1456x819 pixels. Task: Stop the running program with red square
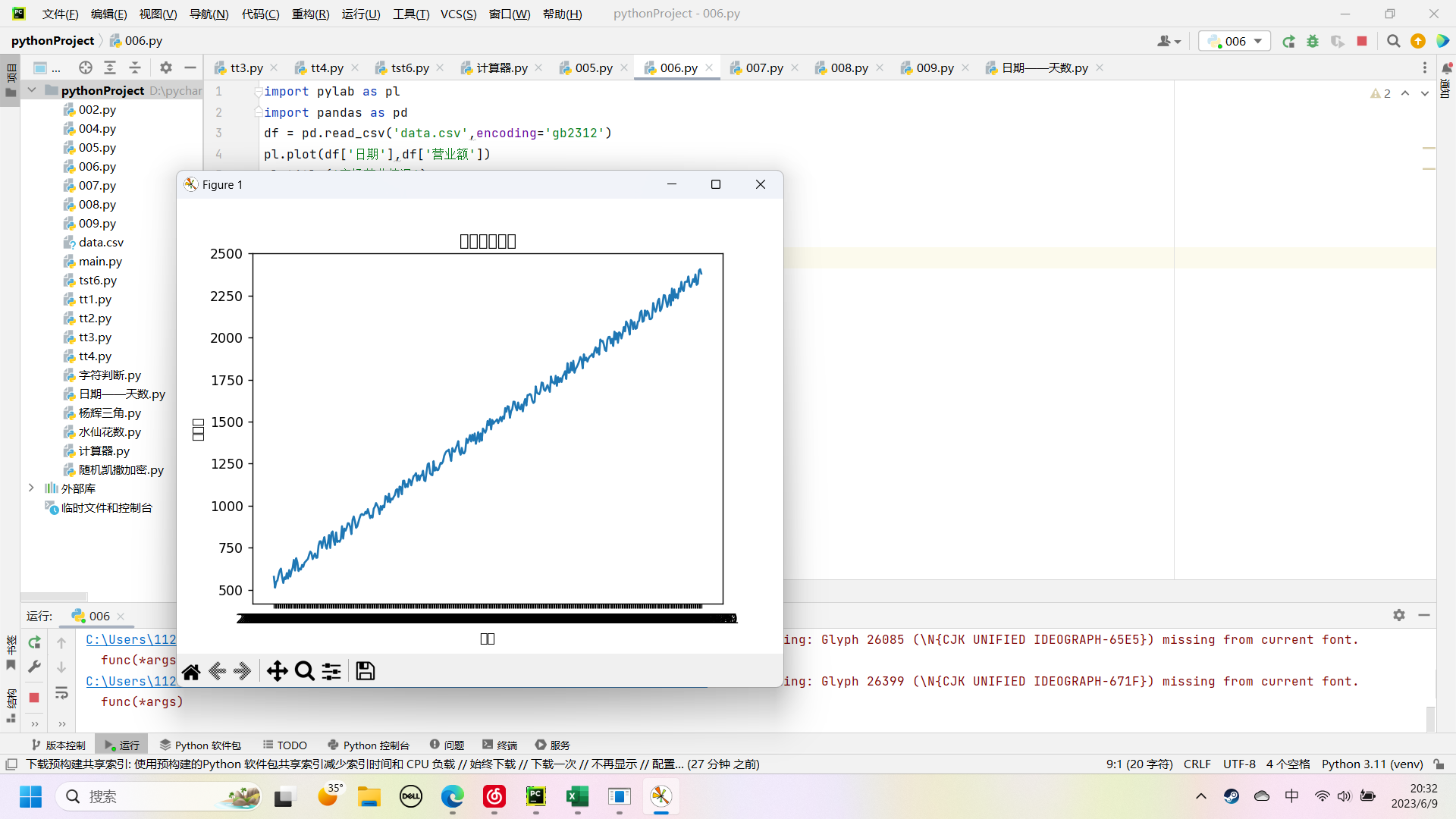(x=1362, y=41)
